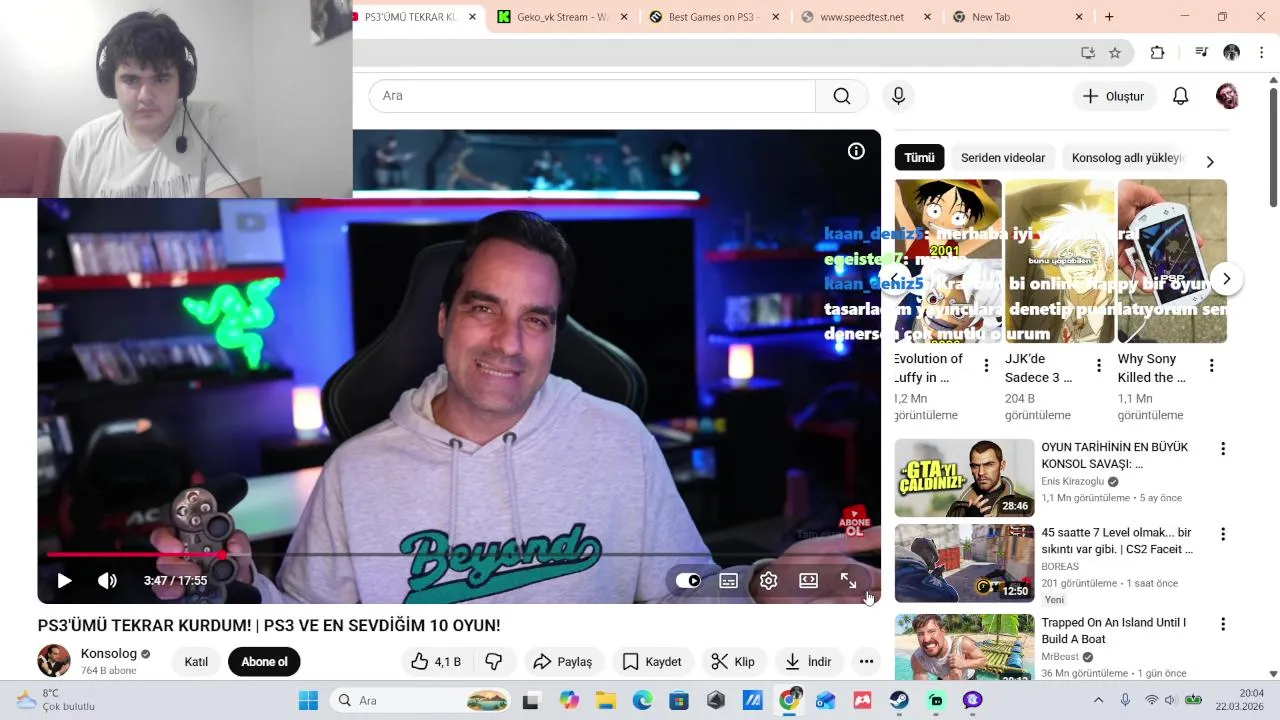Save the video with Kaydet
This screenshot has height=720, width=1280.
tap(652, 662)
